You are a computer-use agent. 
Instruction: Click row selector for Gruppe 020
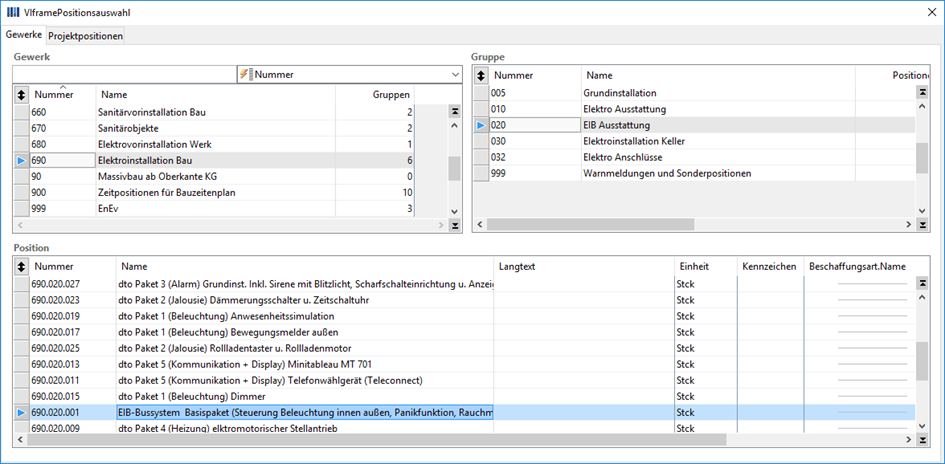pos(480,125)
